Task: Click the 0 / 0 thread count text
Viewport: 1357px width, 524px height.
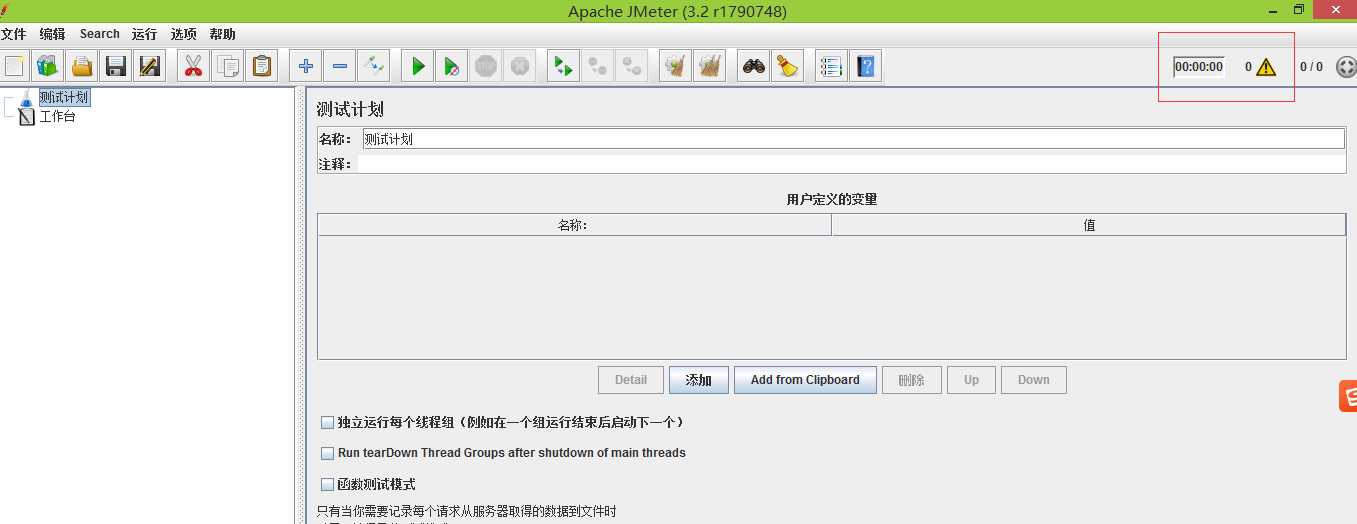Action: 1311,67
